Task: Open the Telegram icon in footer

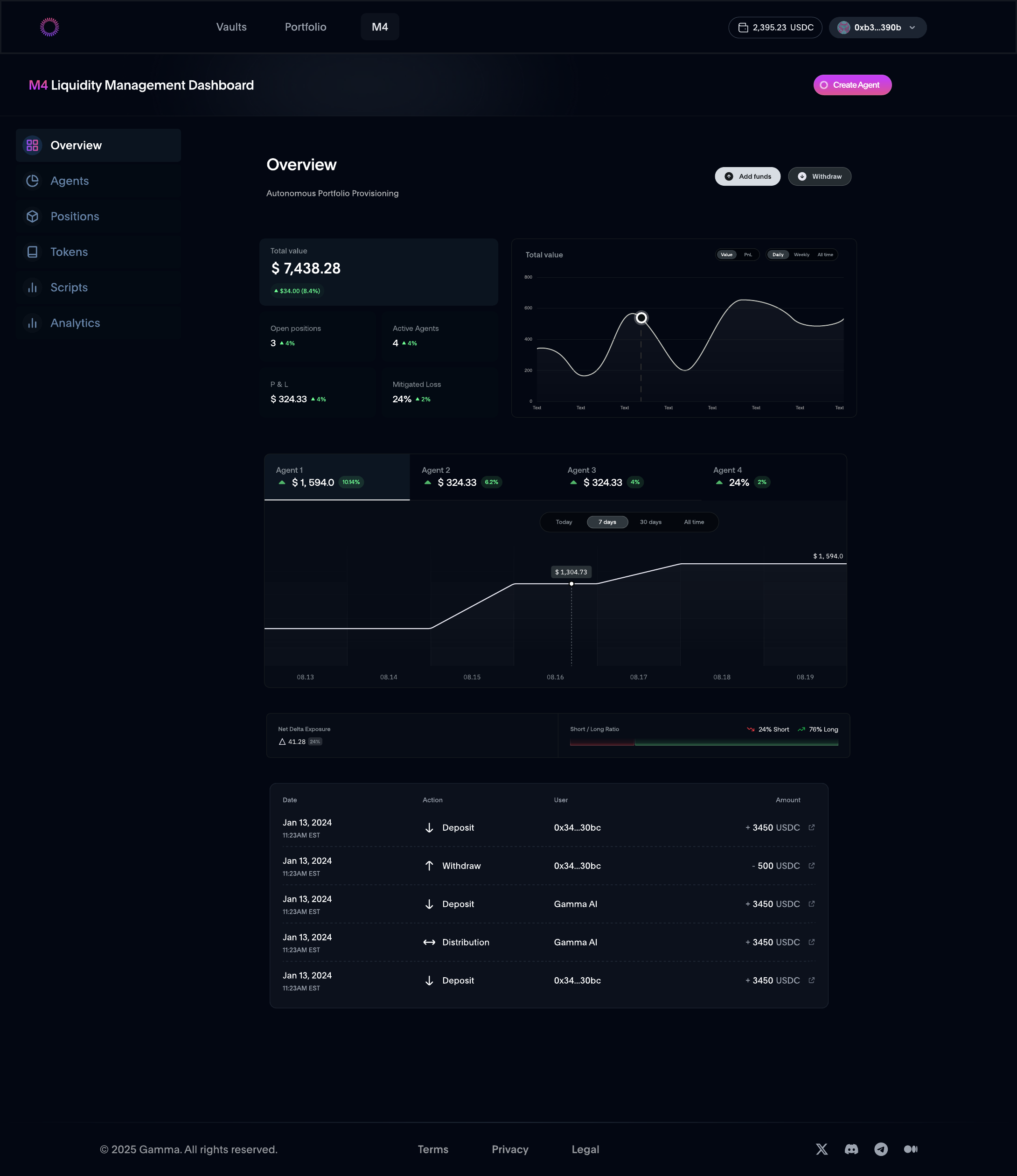Action: (x=881, y=1149)
